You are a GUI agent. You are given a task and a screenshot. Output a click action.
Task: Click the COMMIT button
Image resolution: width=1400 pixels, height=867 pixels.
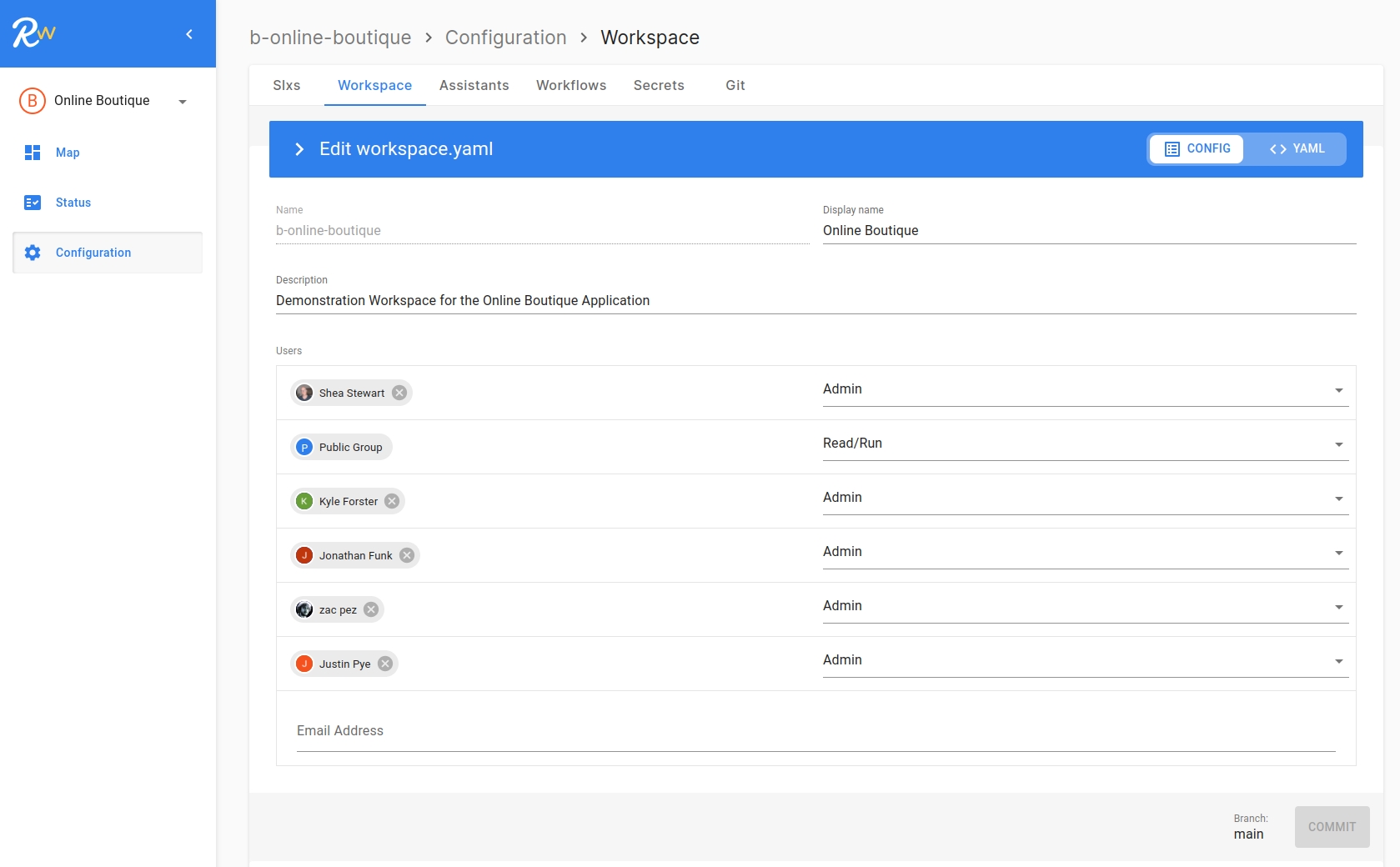pyautogui.click(x=1332, y=827)
